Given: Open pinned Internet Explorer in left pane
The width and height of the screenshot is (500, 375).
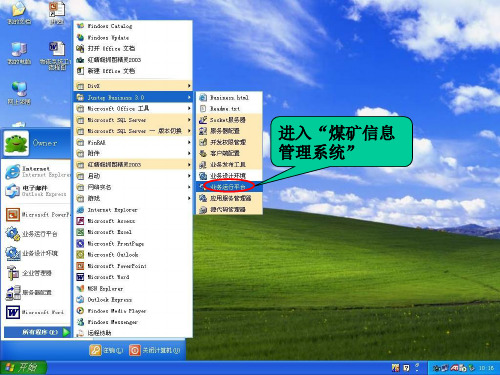Looking at the screenshot, I should (37, 171).
